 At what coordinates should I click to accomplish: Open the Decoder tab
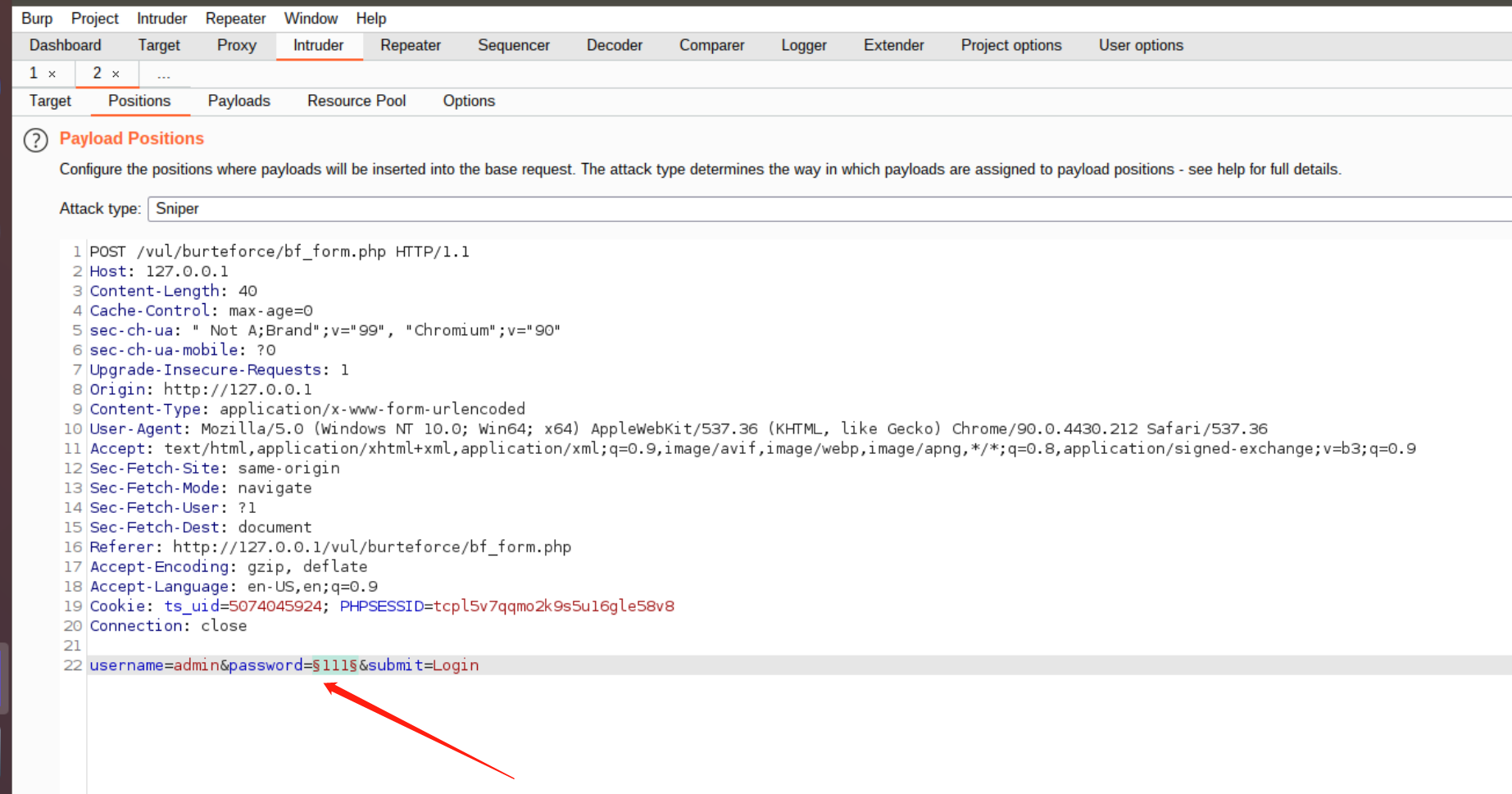point(615,45)
